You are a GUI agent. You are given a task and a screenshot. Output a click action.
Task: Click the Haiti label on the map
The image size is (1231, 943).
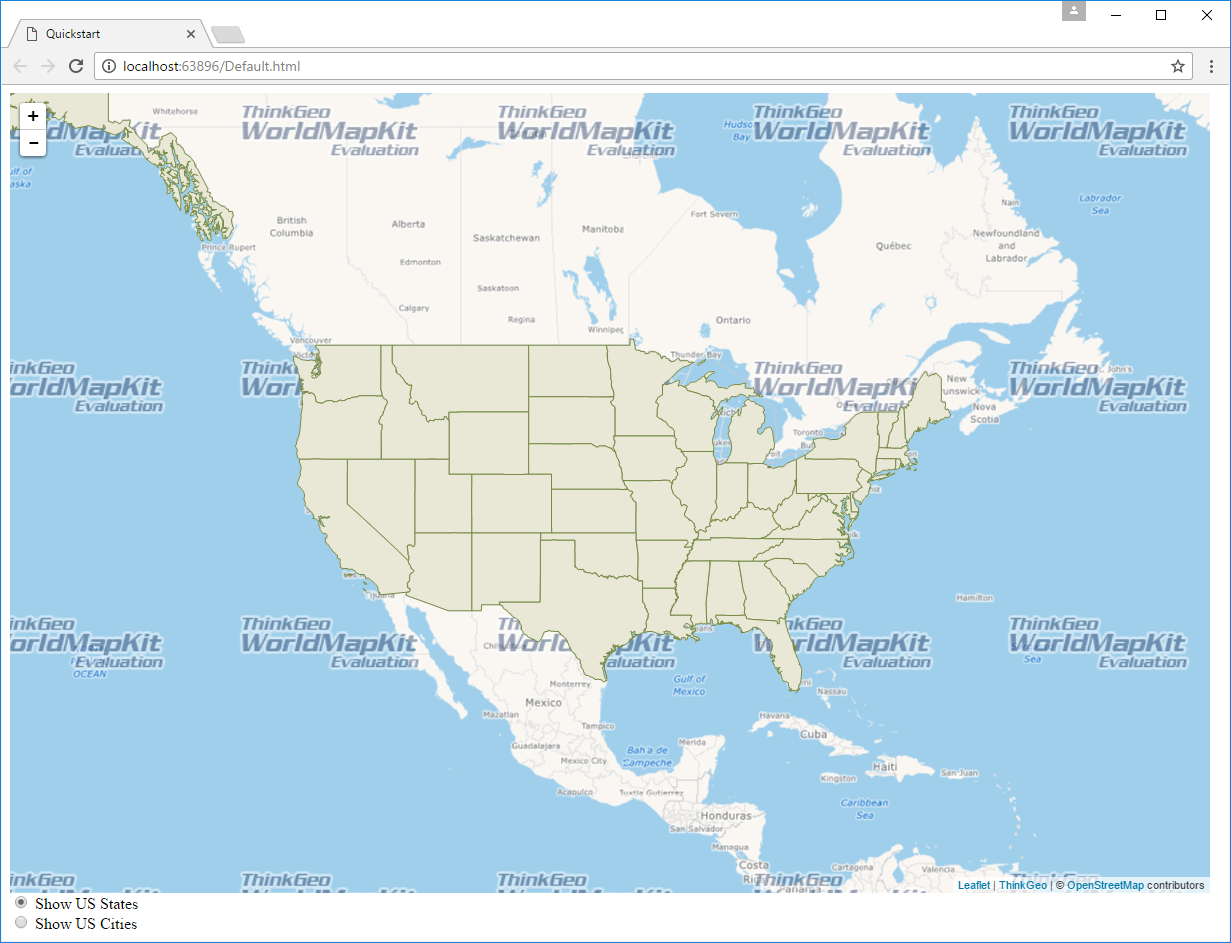coord(885,766)
